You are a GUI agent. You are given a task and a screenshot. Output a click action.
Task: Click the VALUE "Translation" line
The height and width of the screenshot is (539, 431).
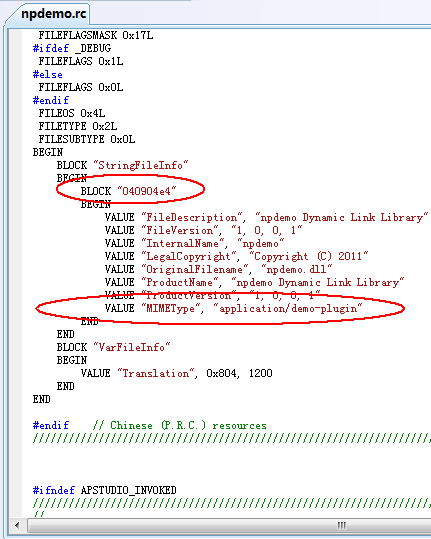coord(177,374)
